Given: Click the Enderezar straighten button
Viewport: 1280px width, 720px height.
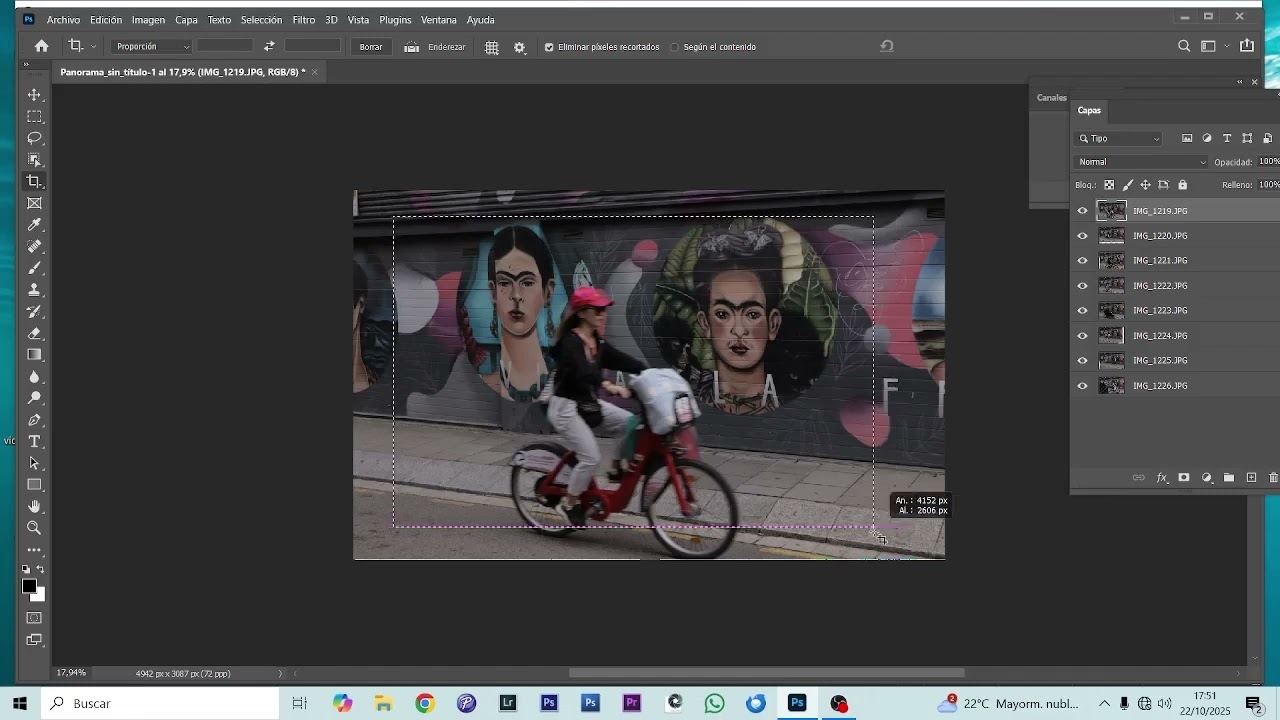Looking at the screenshot, I should 435,47.
